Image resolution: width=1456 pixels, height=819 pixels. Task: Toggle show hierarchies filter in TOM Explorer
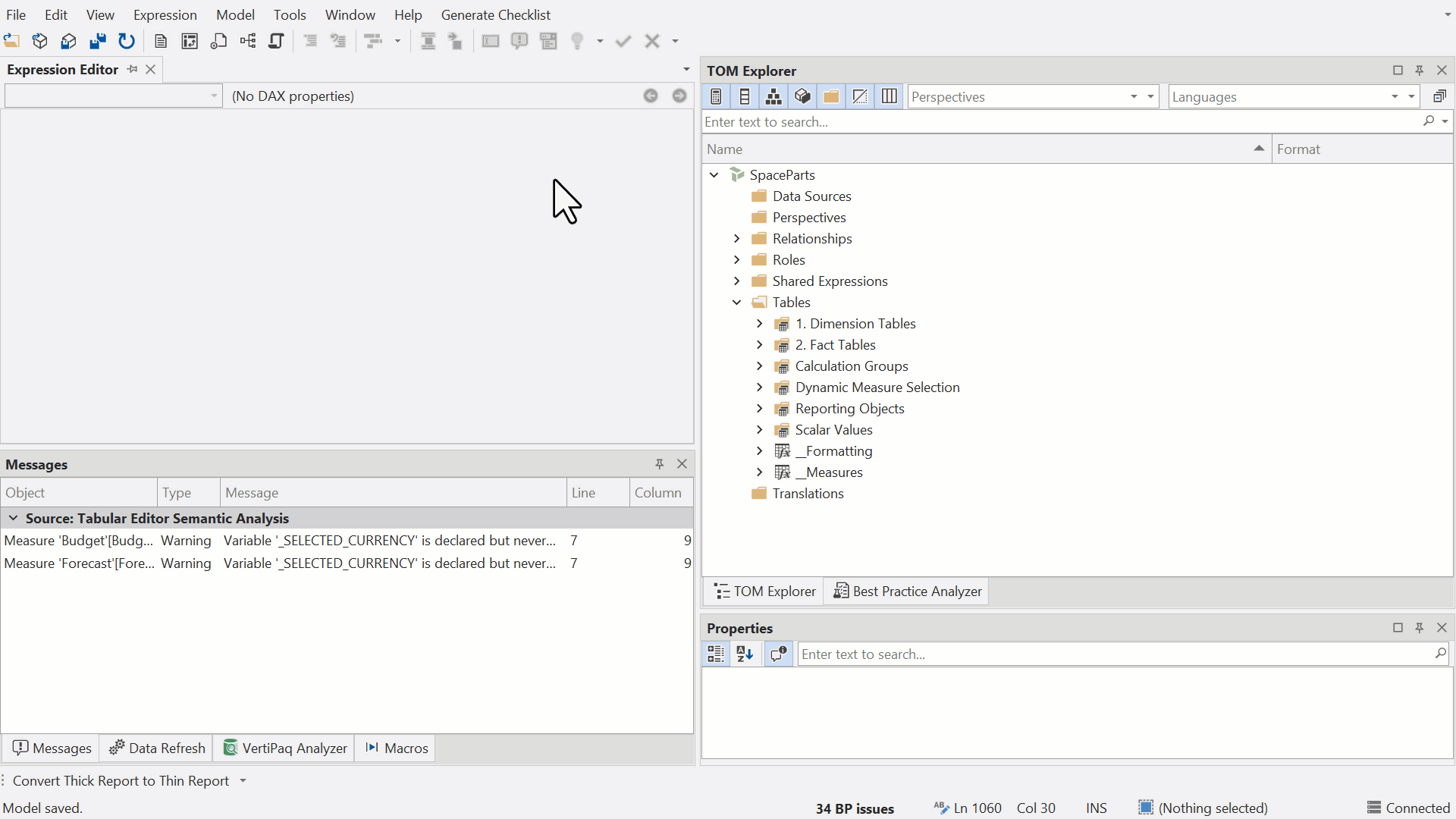click(x=773, y=96)
